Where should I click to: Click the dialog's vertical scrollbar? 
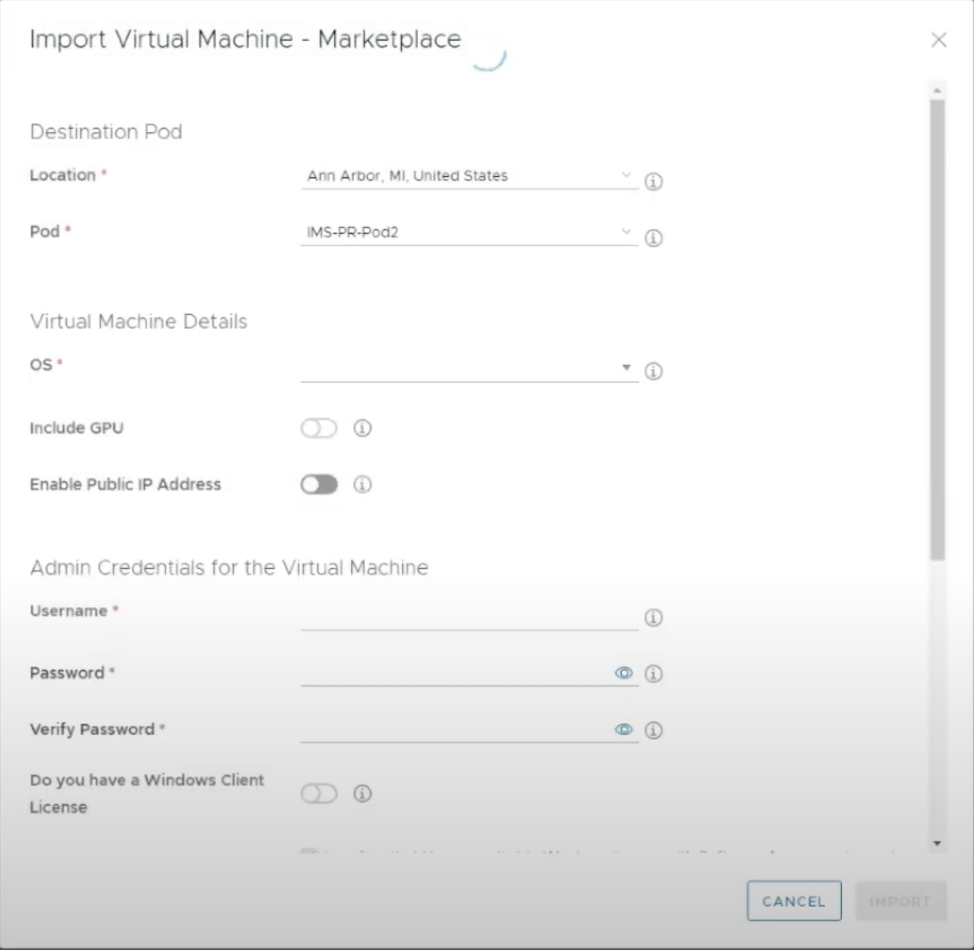click(x=937, y=330)
